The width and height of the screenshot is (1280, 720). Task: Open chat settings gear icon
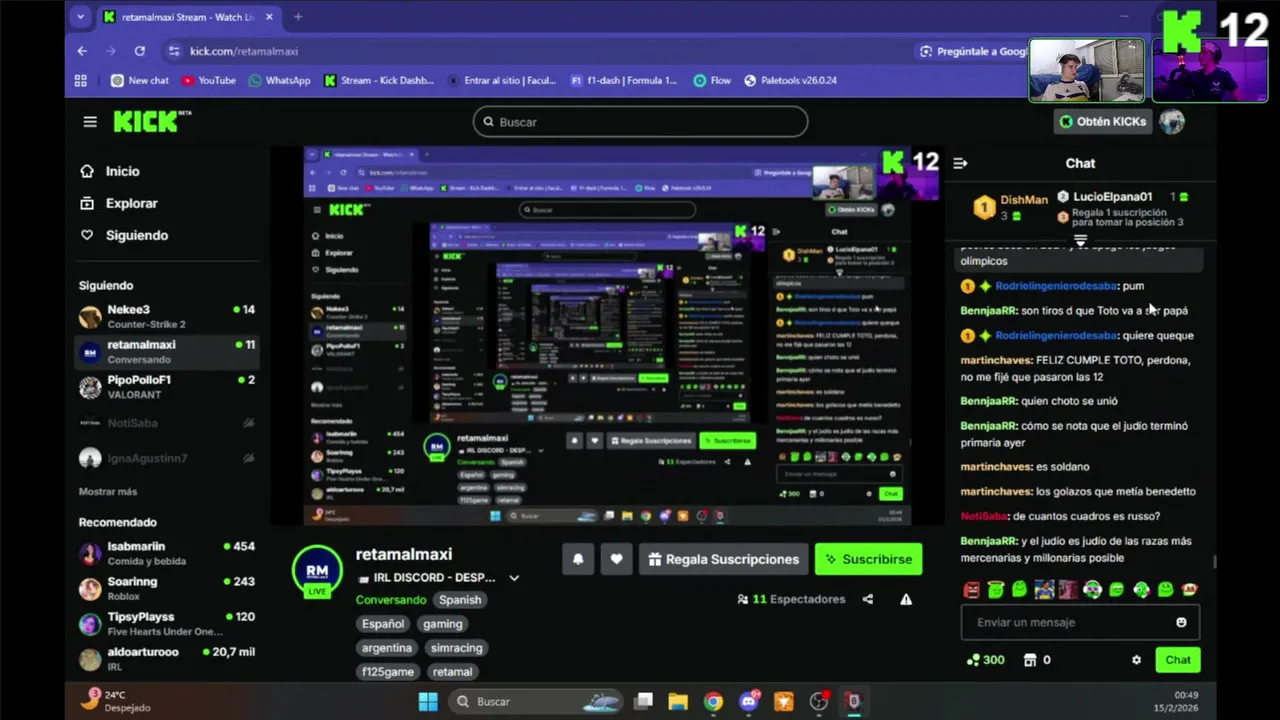[x=1136, y=660]
